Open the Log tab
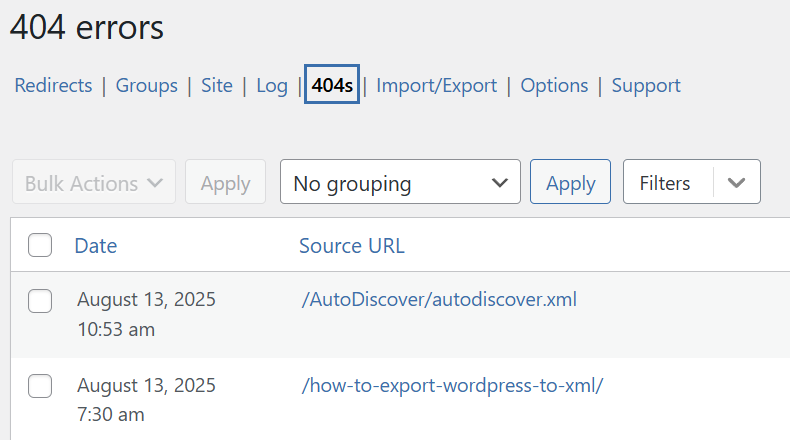 tap(271, 86)
